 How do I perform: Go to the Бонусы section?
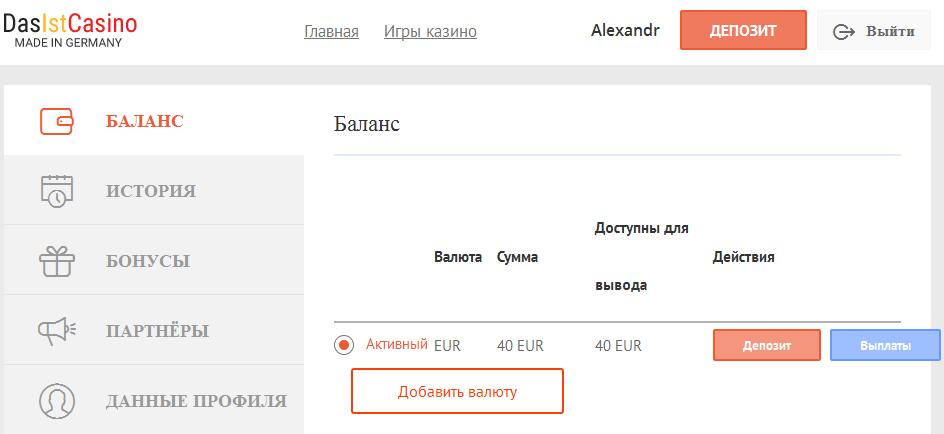tap(147, 261)
